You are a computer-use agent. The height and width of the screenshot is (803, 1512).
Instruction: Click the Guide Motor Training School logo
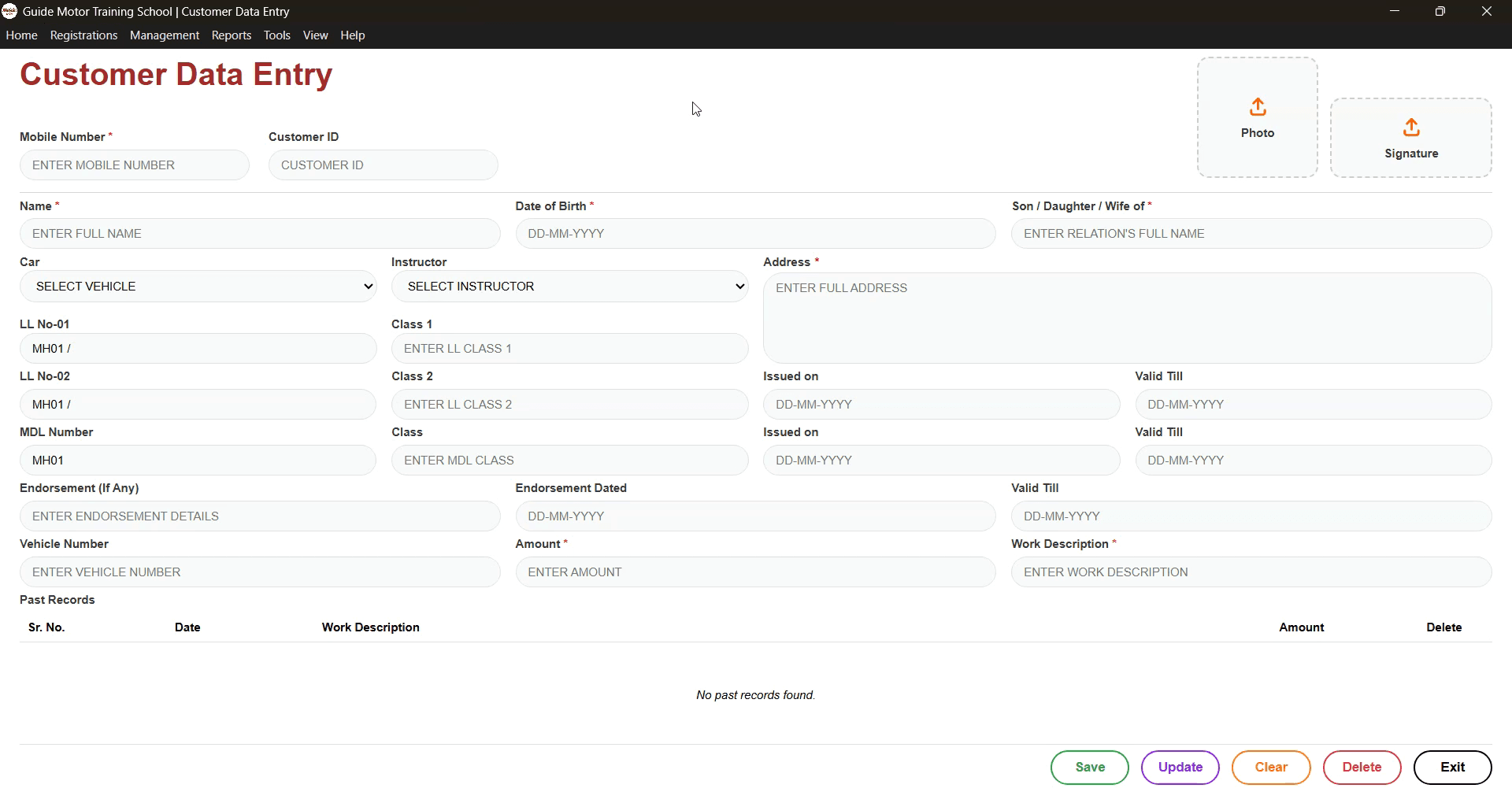tap(9, 11)
